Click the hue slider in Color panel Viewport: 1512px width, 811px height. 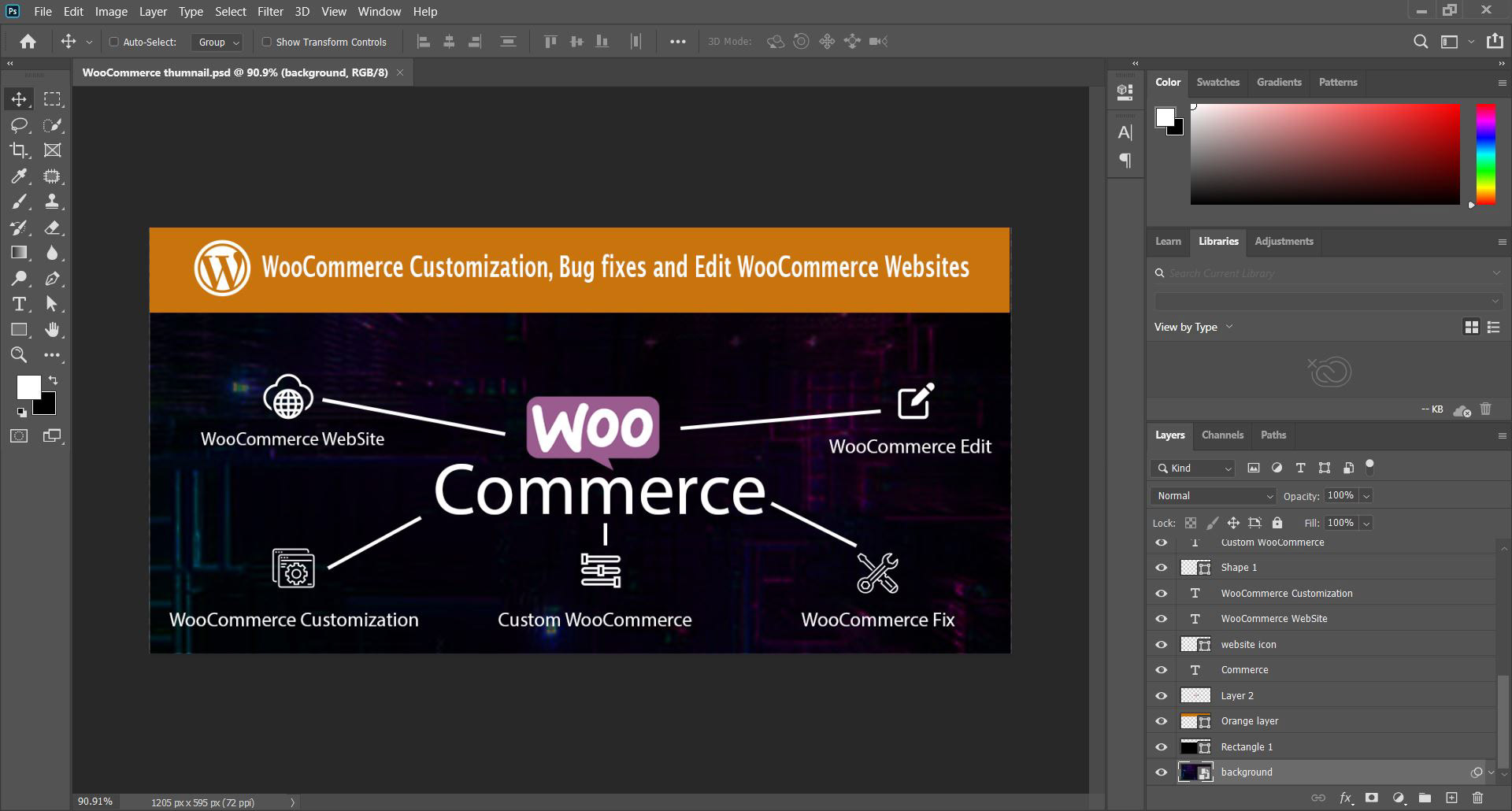1485,154
